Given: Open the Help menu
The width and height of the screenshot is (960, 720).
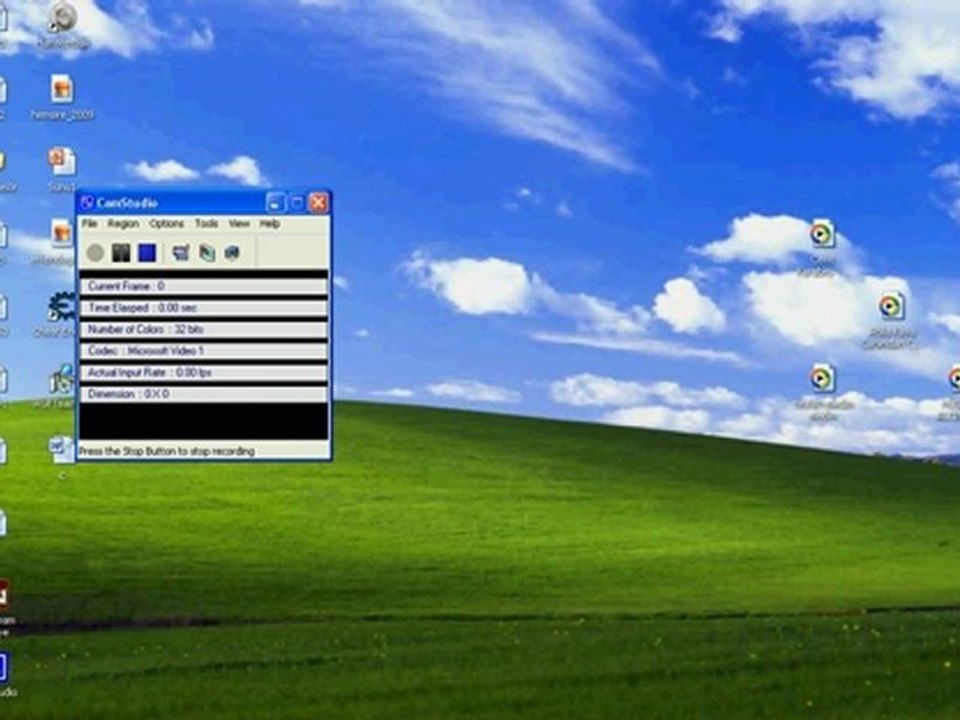Looking at the screenshot, I should 269,223.
